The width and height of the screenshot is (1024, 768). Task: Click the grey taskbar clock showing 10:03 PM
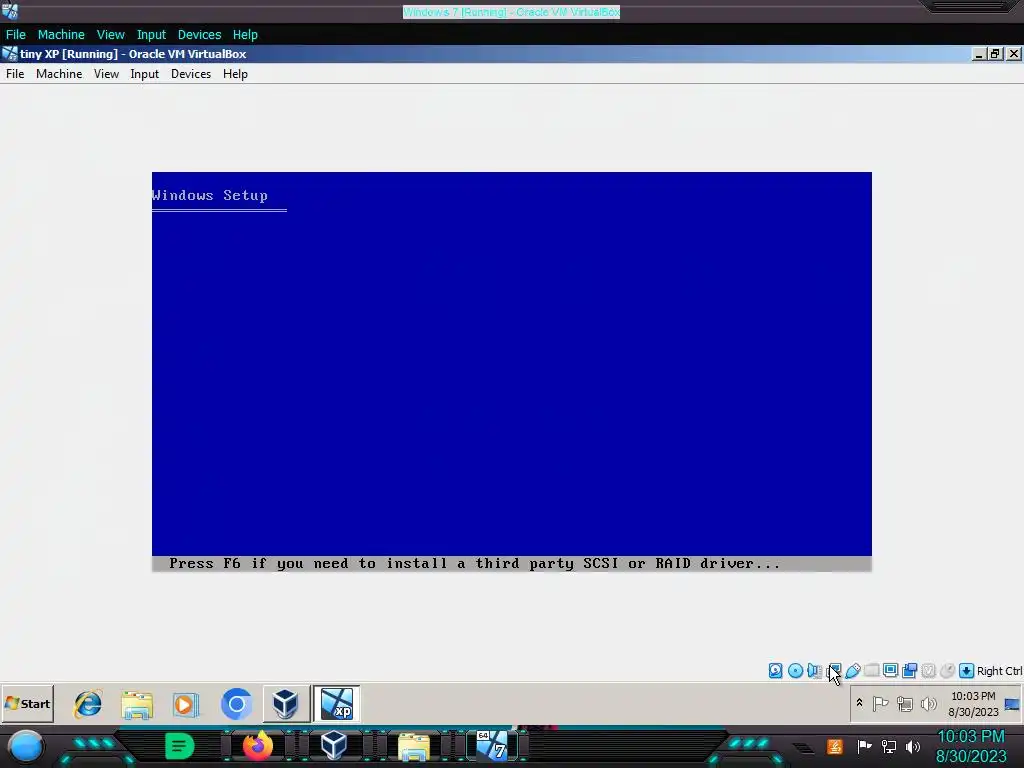973,703
